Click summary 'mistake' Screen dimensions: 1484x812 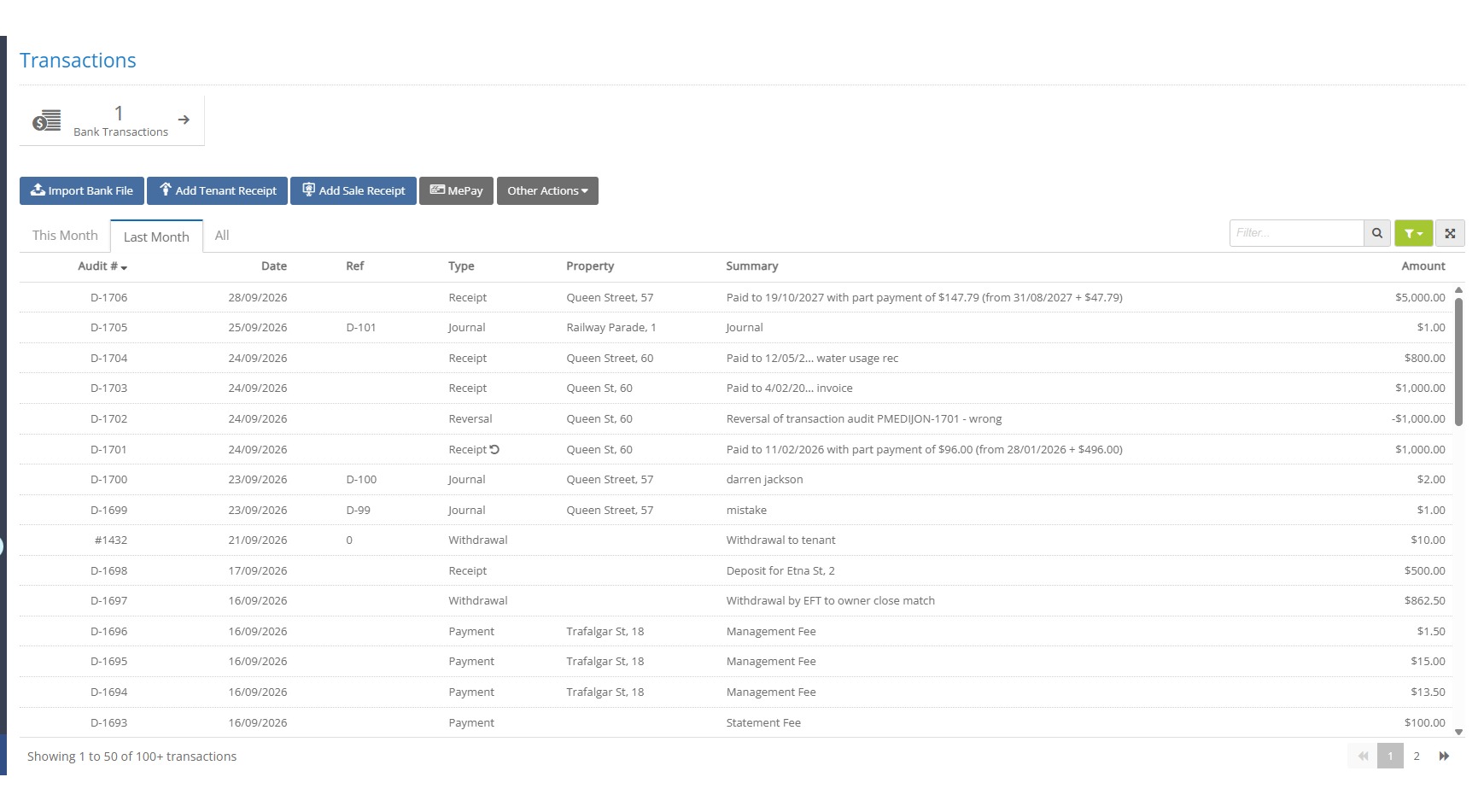pos(746,511)
